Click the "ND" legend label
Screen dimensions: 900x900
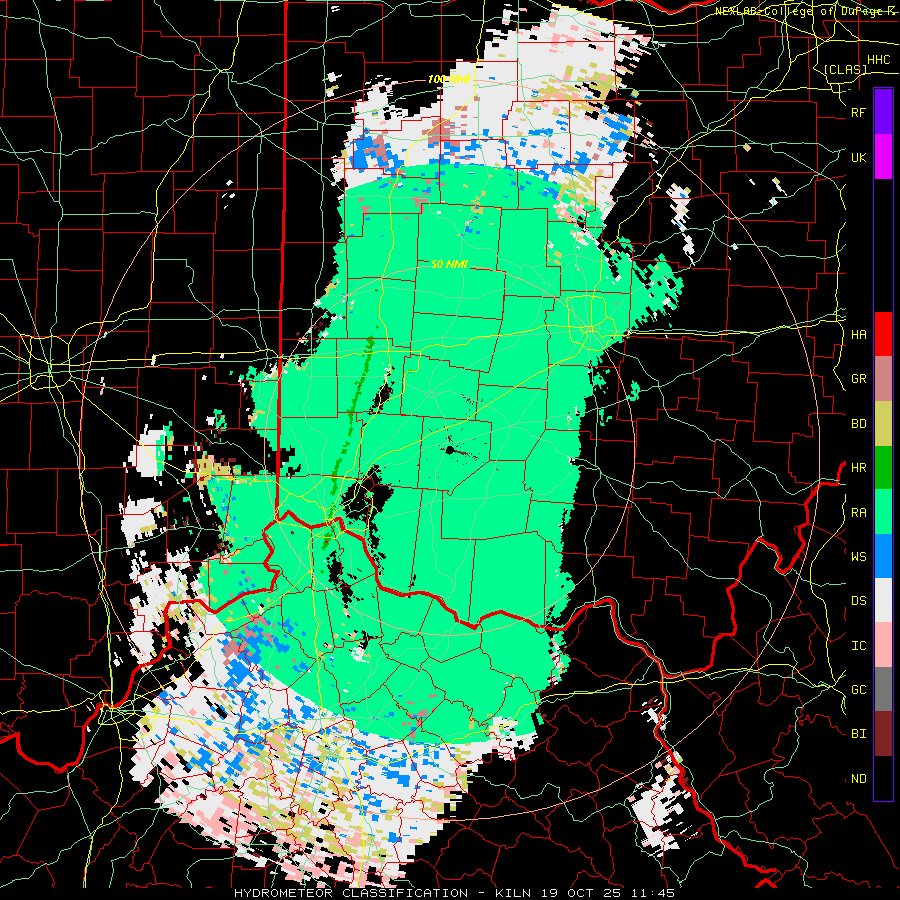pyautogui.click(x=859, y=779)
